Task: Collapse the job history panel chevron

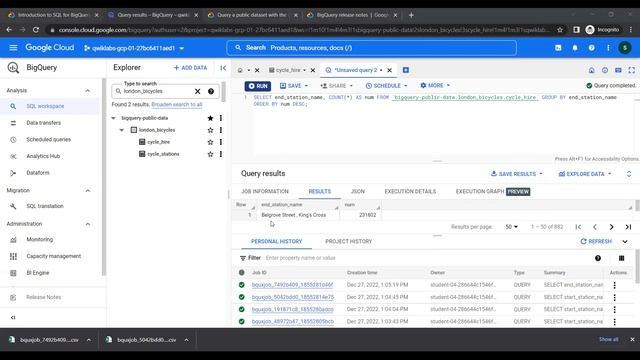Action: pyautogui.click(x=625, y=242)
